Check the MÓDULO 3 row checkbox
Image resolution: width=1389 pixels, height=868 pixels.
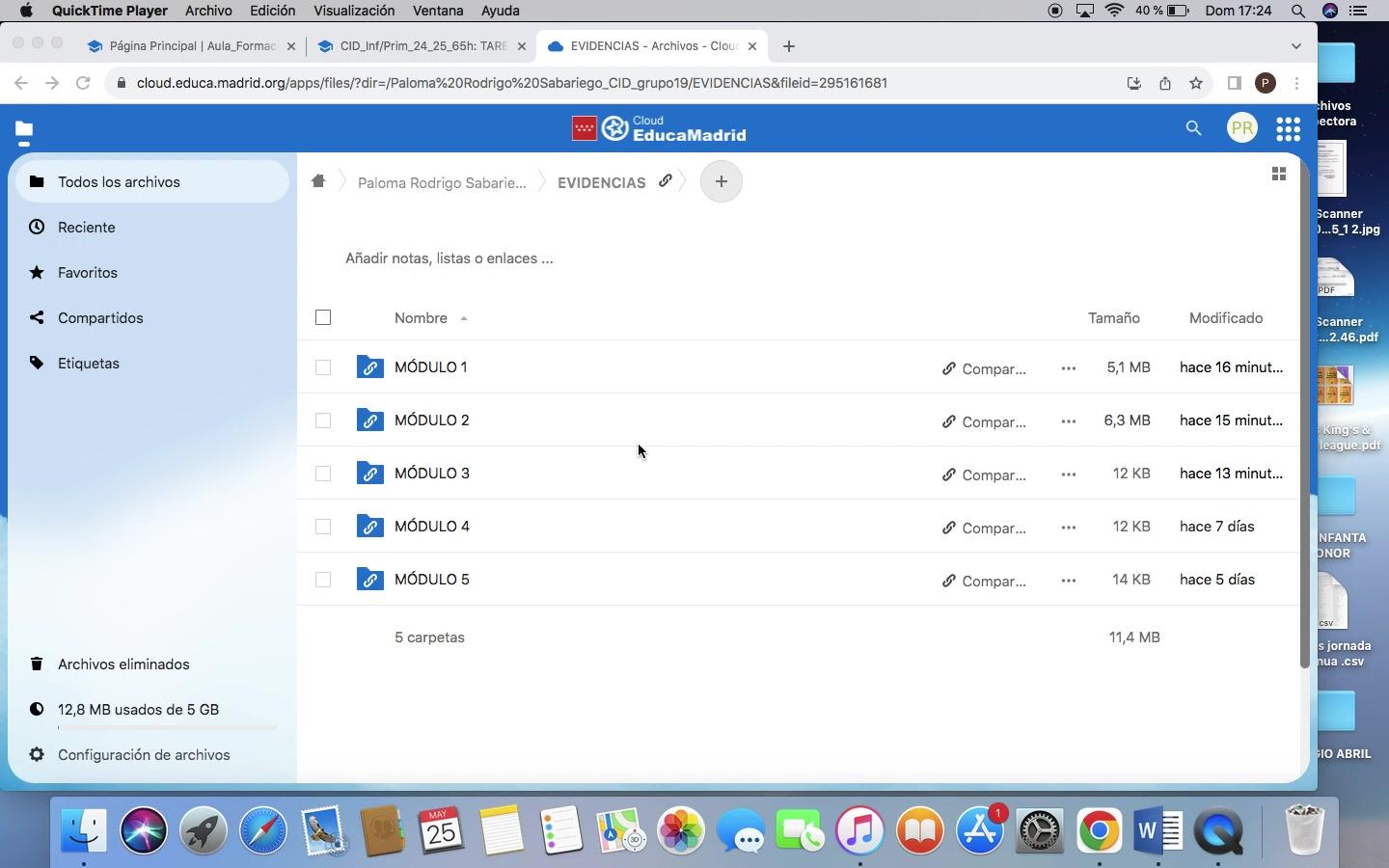[x=323, y=474]
